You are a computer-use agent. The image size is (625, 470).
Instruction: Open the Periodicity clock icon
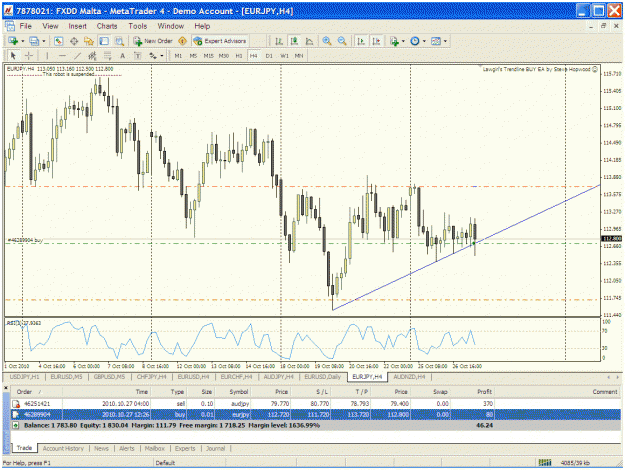415,41
